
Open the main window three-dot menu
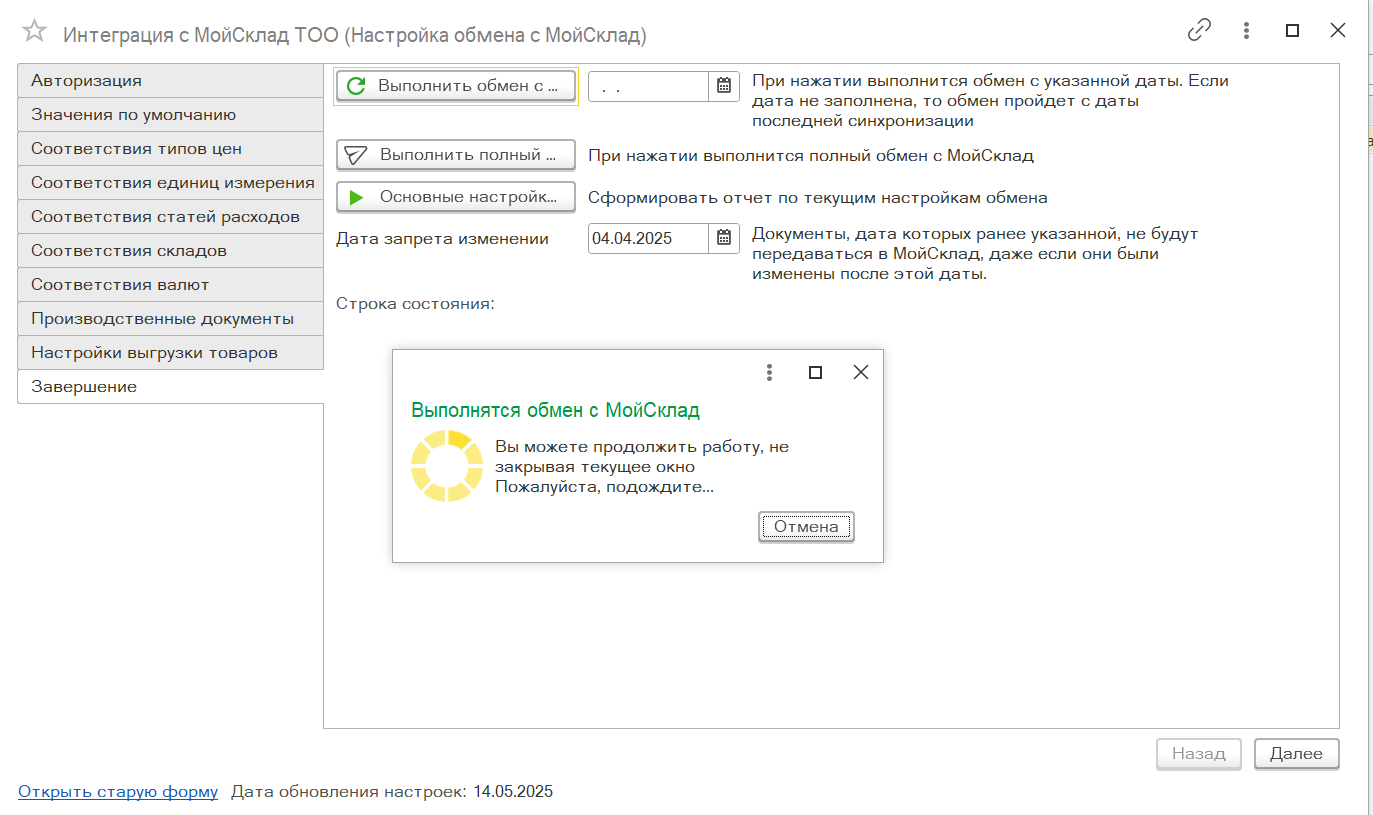click(x=1246, y=31)
